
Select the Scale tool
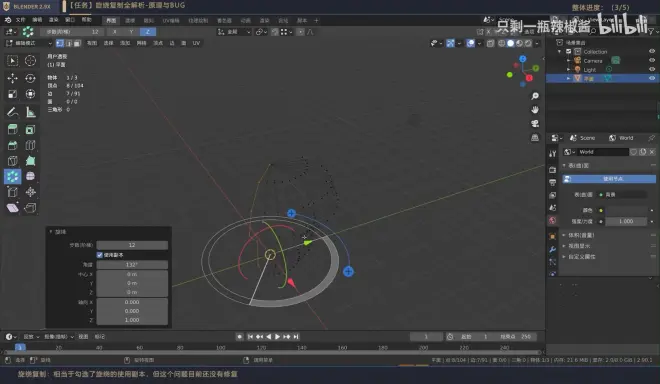pyautogui.click(x=12, y=94)
